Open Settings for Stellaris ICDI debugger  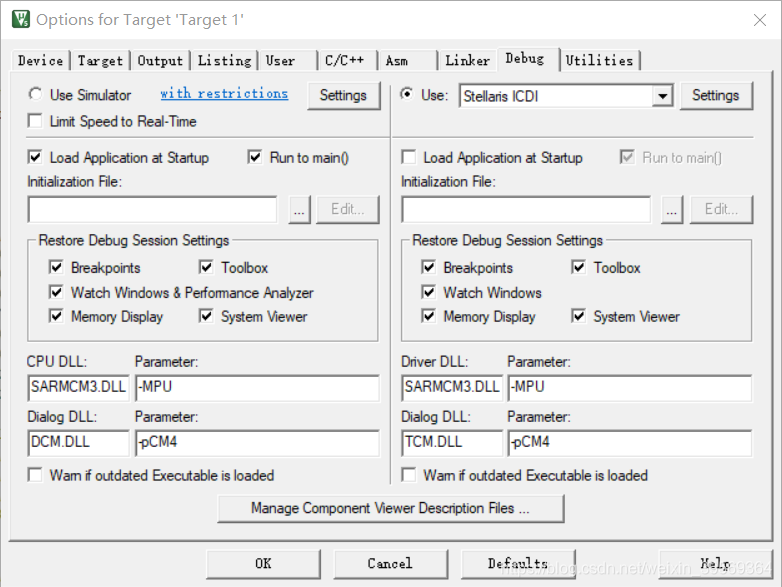click(x=715, y=96)
